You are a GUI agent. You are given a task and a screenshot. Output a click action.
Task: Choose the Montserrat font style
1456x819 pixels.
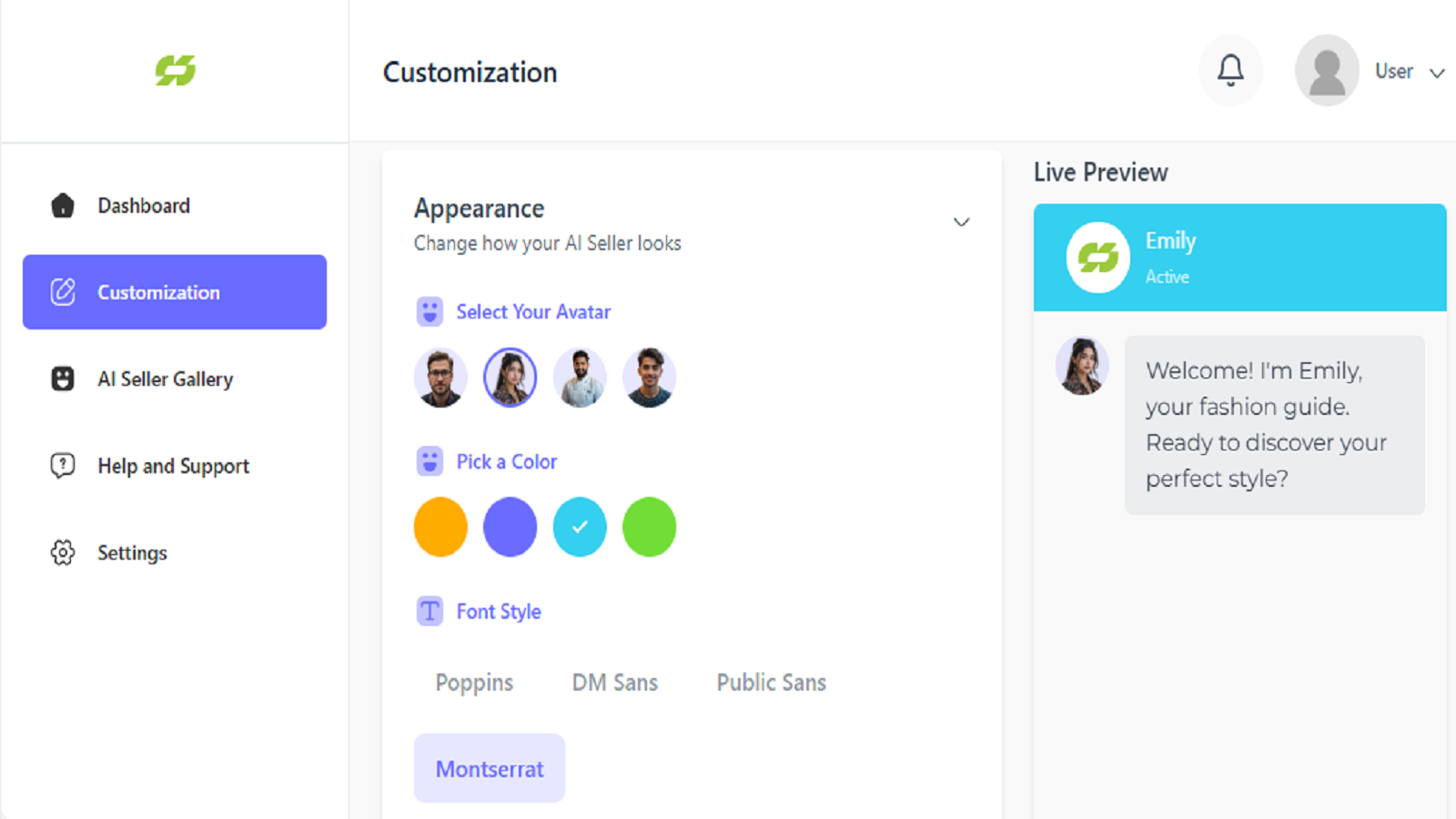click(x=490, y=768)
